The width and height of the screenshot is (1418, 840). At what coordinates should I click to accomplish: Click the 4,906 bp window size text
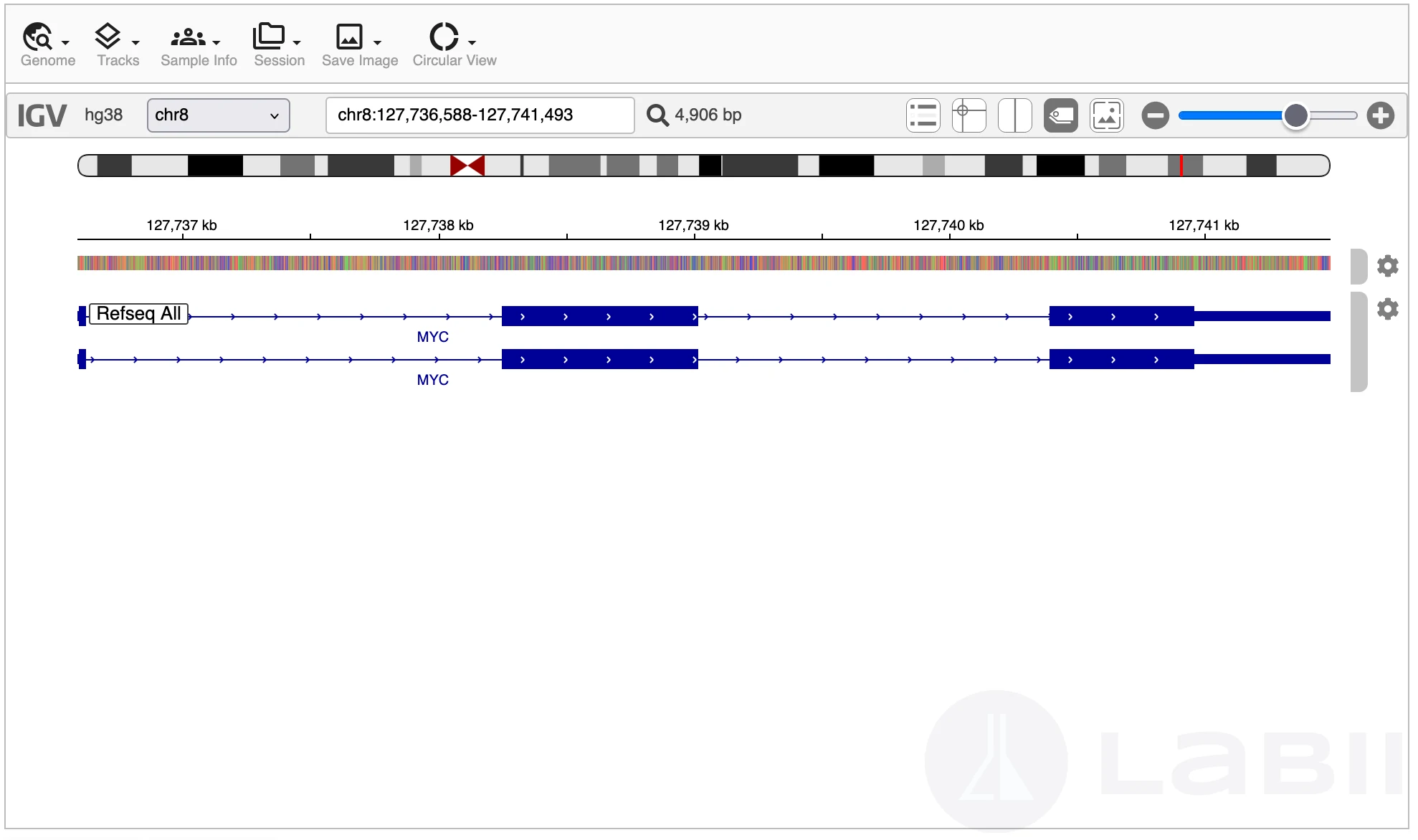tap(708, 115)
